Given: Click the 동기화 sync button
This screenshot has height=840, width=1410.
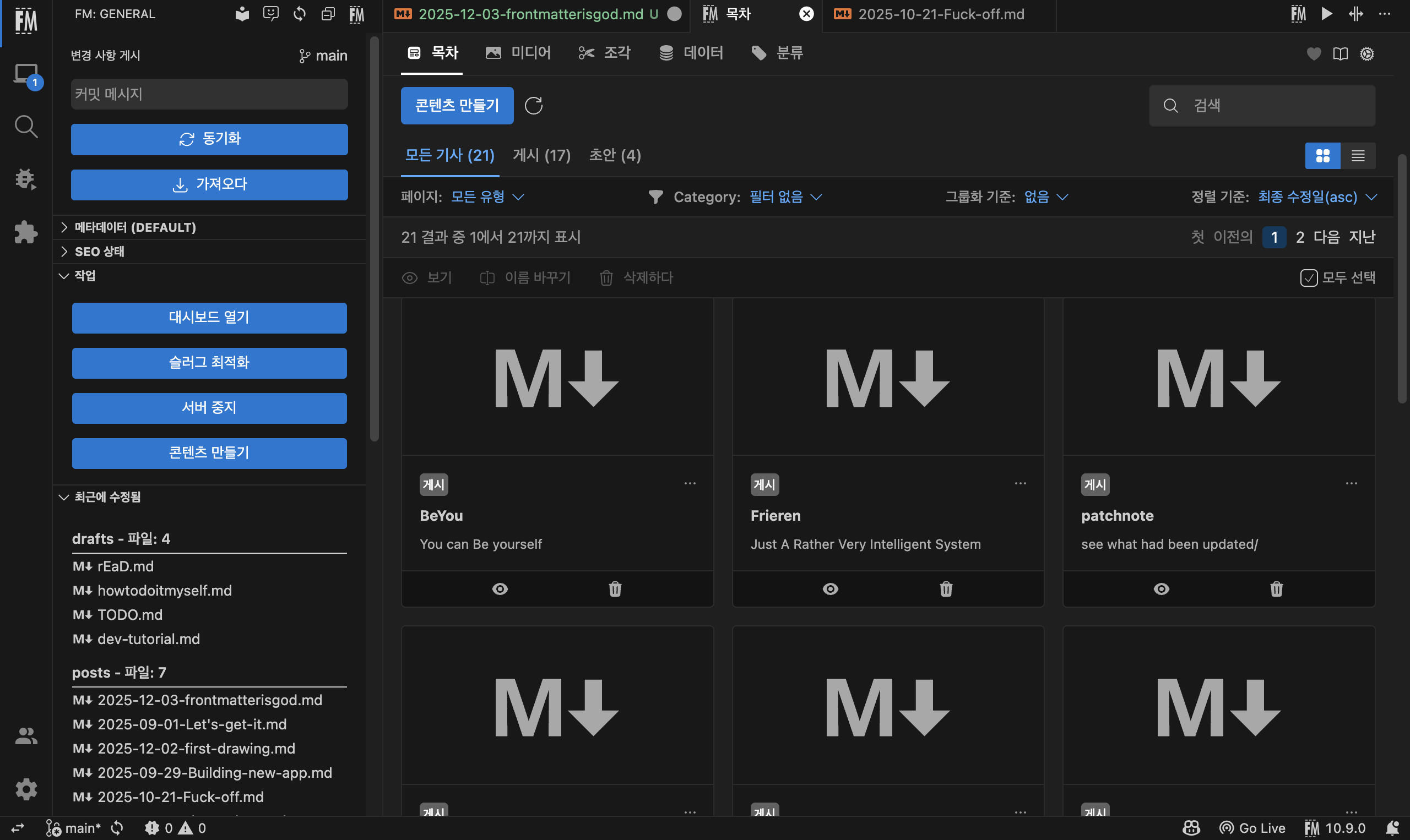Looking at the screenshot, I should [209, 139].
